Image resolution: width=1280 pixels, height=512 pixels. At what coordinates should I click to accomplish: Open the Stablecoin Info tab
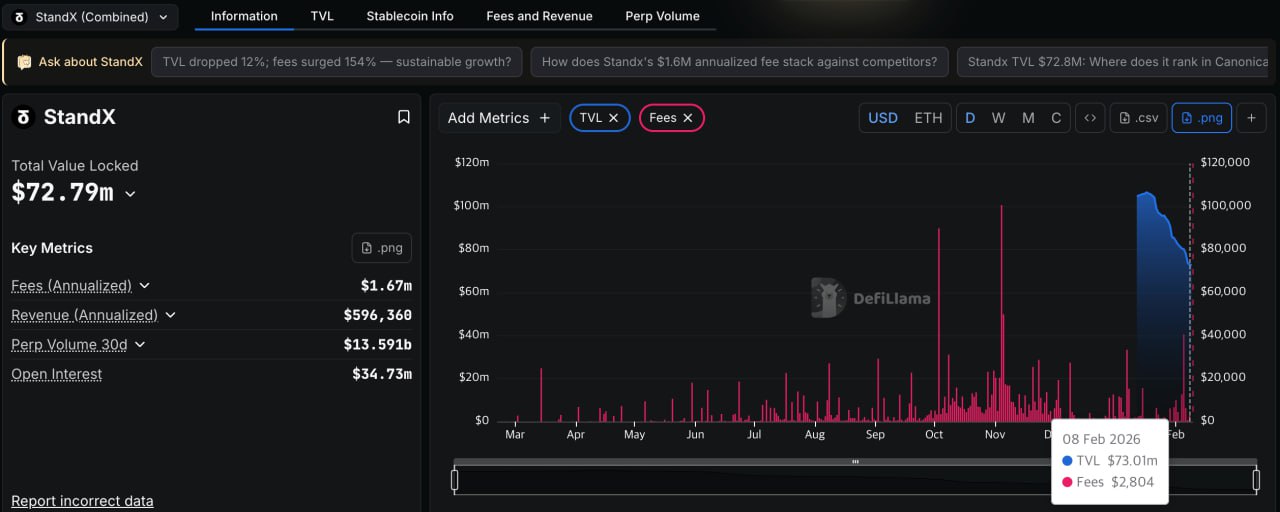tap(409, 16)
